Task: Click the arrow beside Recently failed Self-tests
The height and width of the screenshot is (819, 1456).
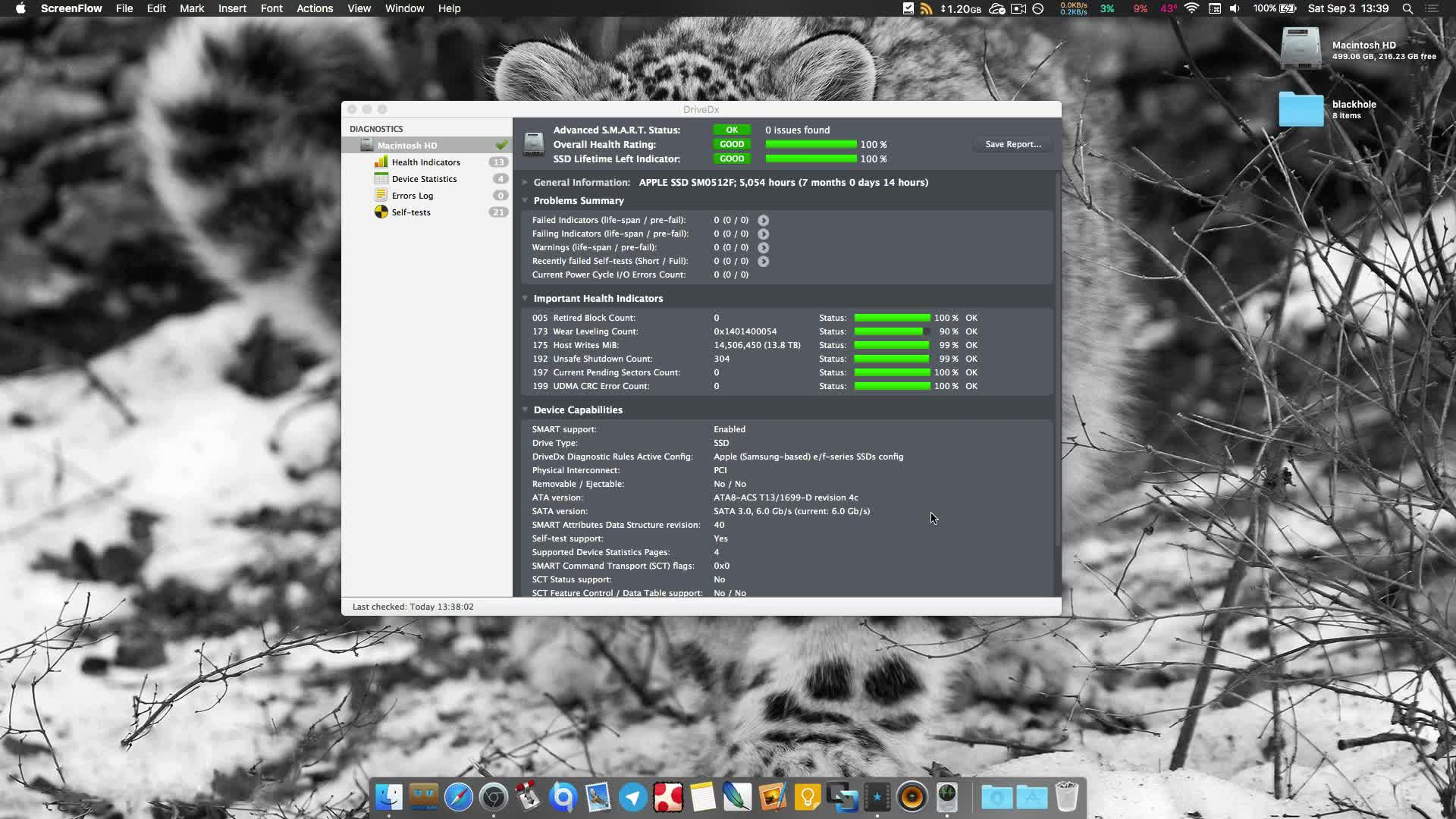Action: pos(764,262)
